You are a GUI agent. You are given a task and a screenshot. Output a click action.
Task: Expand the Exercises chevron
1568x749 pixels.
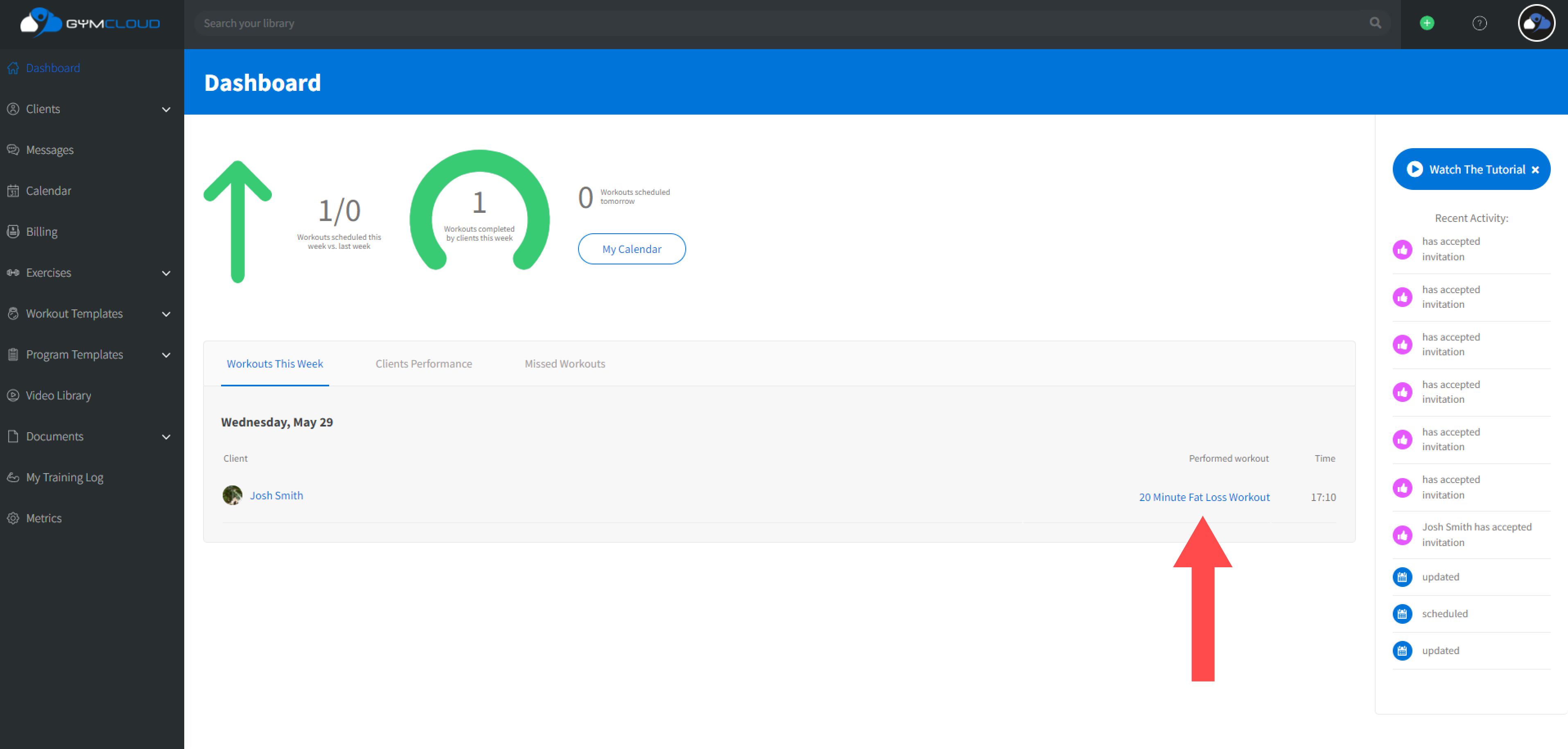point(166,273)
